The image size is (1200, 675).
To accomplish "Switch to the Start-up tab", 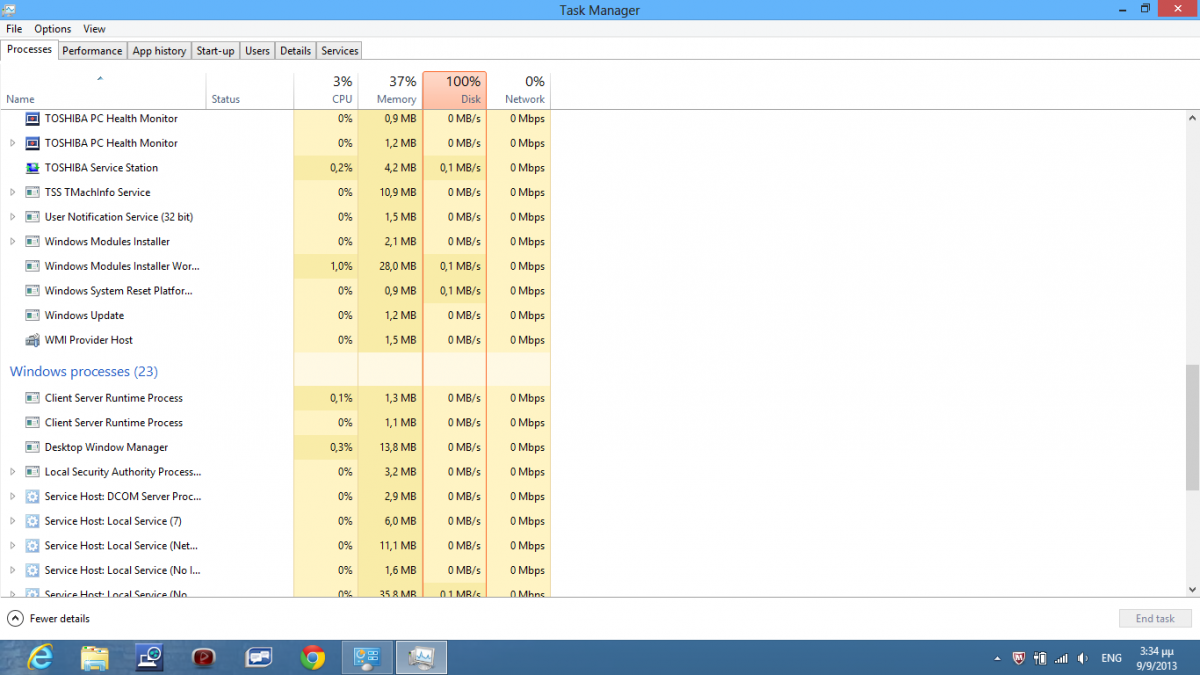I will point(215,50).
